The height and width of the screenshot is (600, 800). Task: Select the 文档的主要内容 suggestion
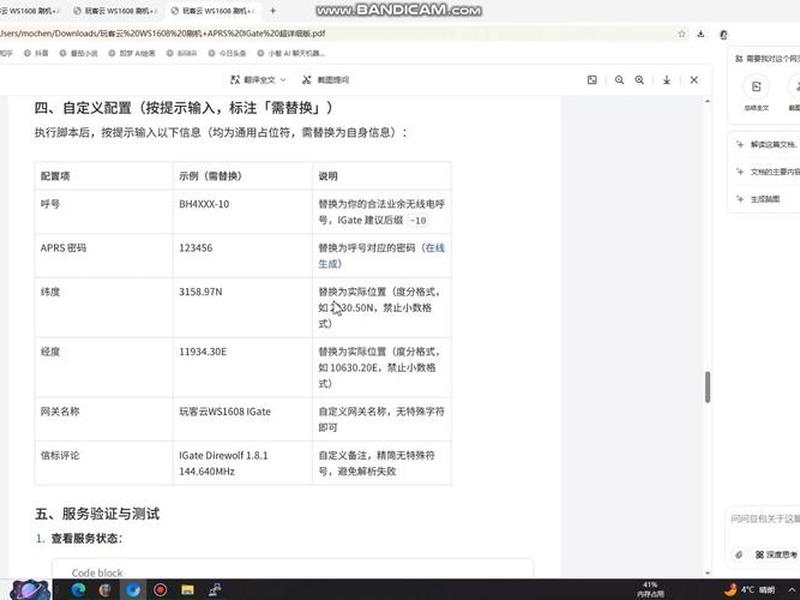click(x=768, y=172)
